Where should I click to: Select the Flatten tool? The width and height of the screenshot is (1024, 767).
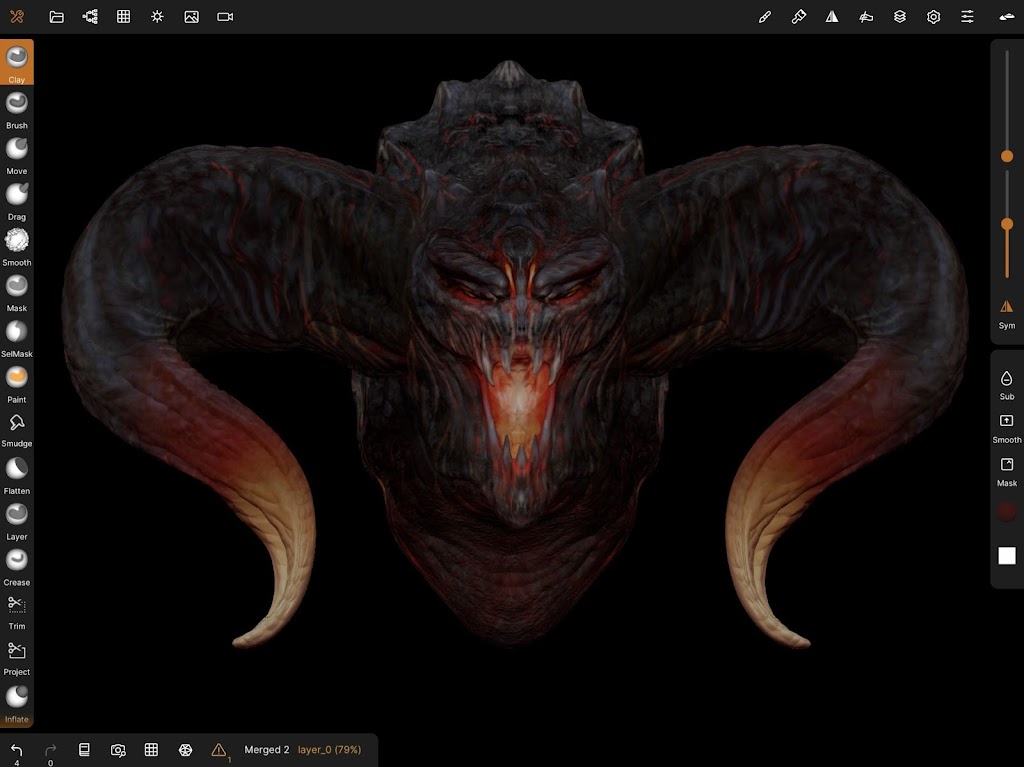[17, 473]
